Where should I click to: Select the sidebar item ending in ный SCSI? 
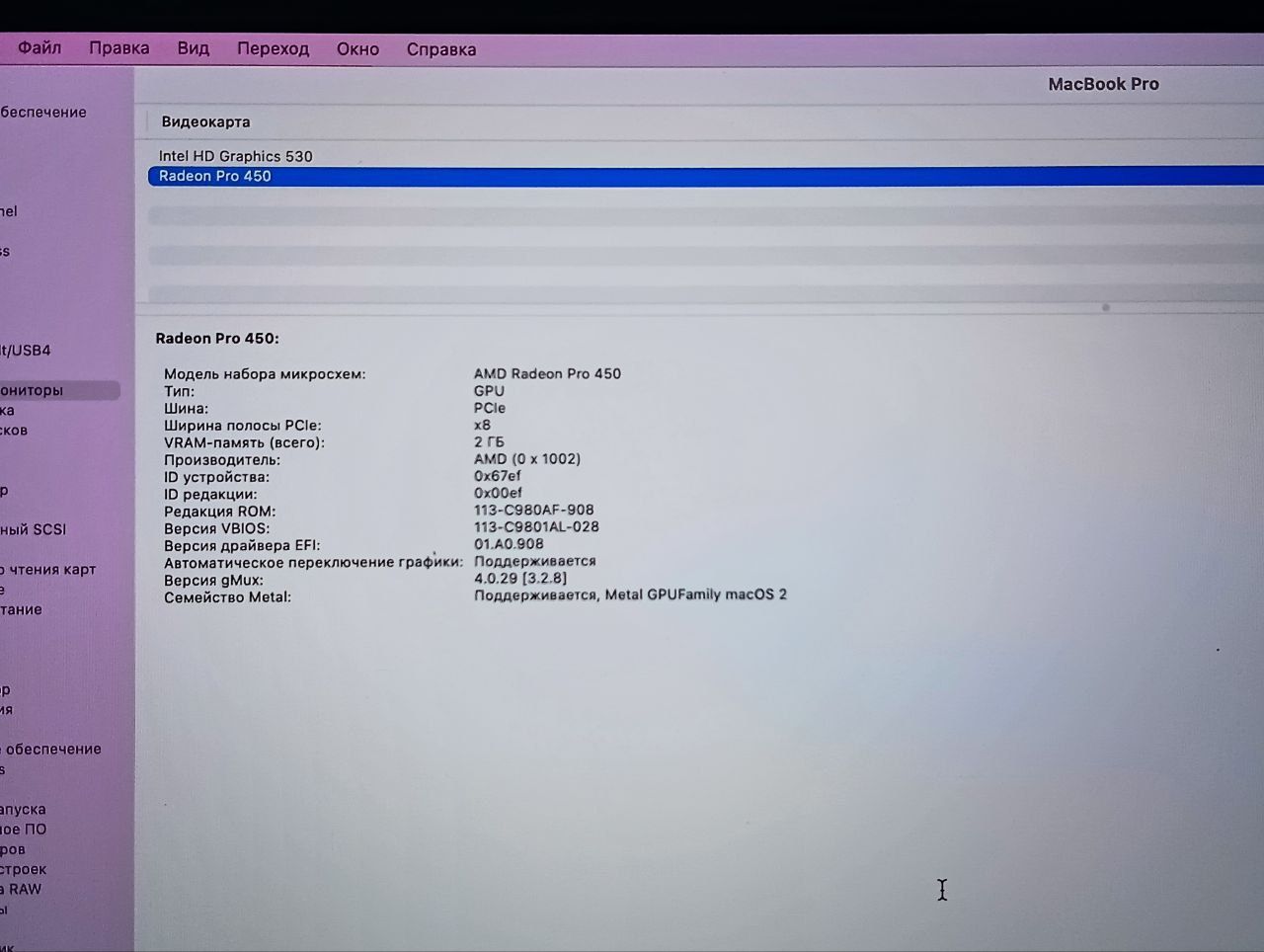(34, 529)
